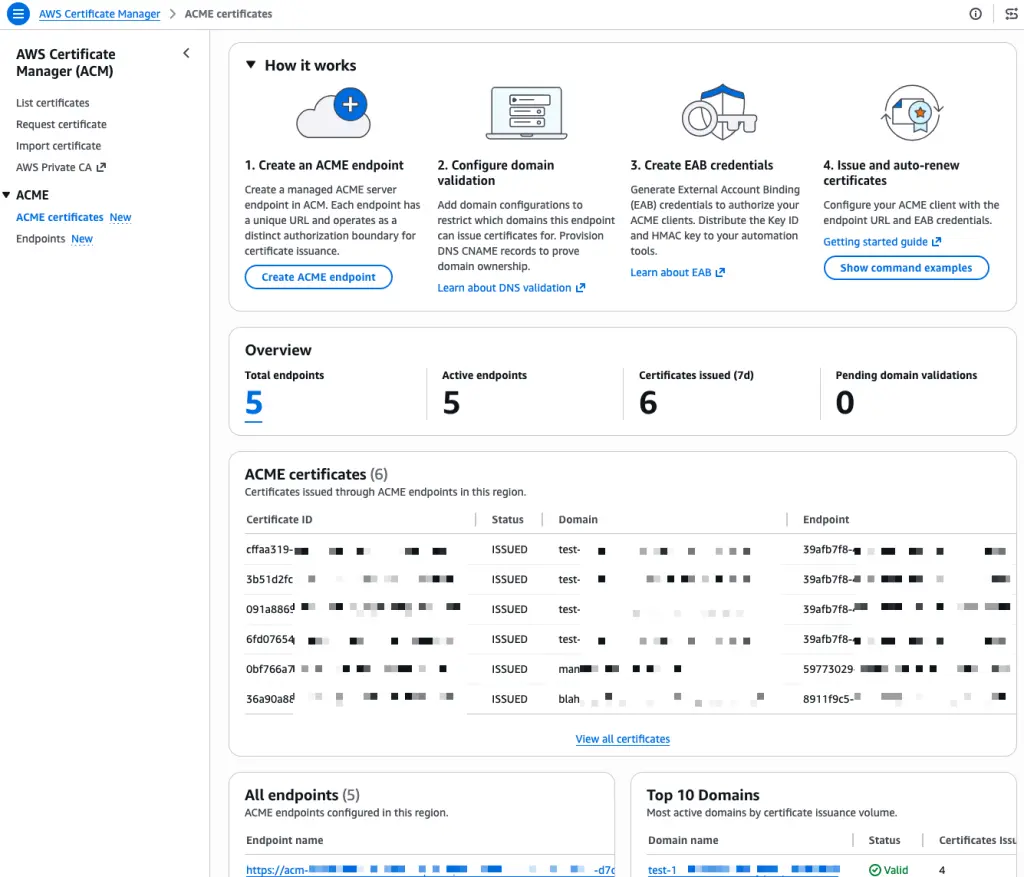Click the certificate renew illustration
The height and width of the screenshot is (877, 1024).
click(x=912, y=112)
